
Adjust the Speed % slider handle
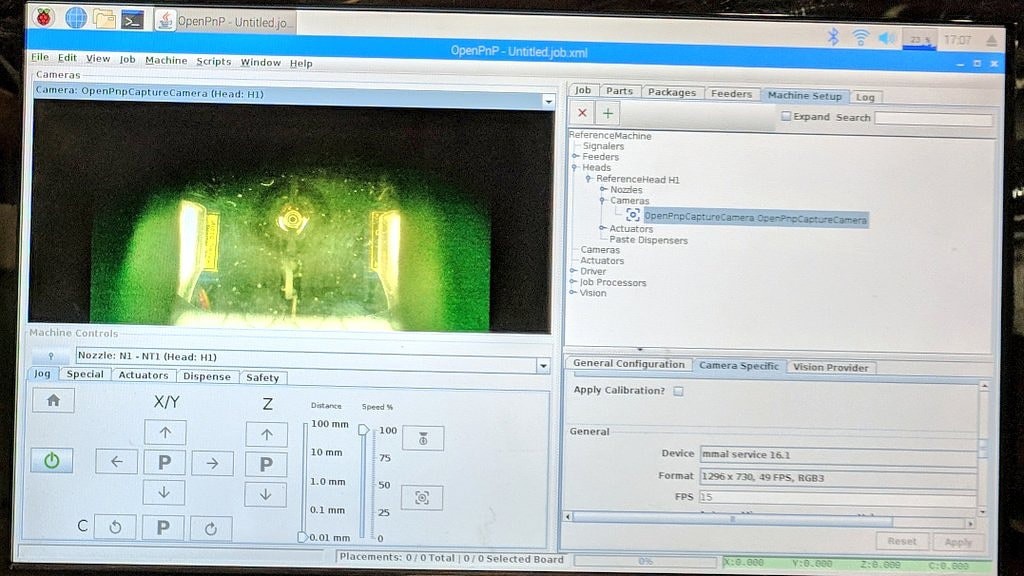364,430
